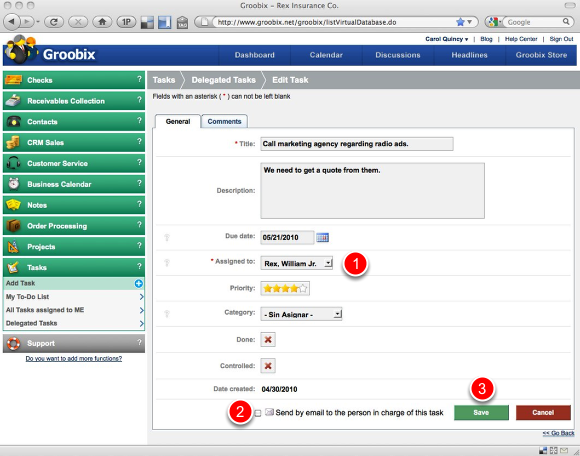Image resolution: width=580 pixels, height=456 pixels.
Task: Click the Google search magnifier icon
Action: point(566,22)
